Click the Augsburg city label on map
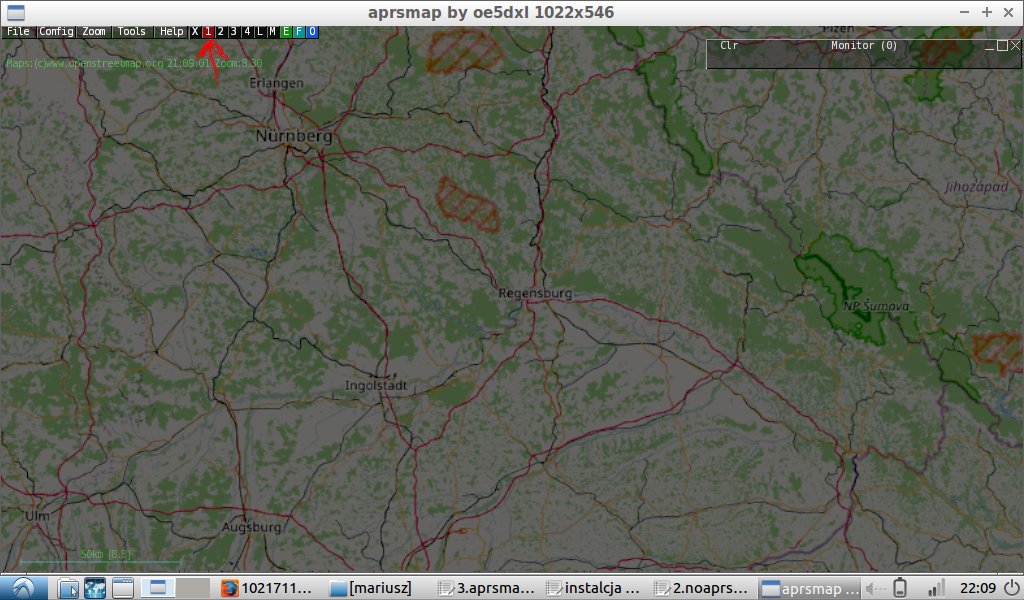This screenshot has height=600, width=1024. [x=251, y=527]
